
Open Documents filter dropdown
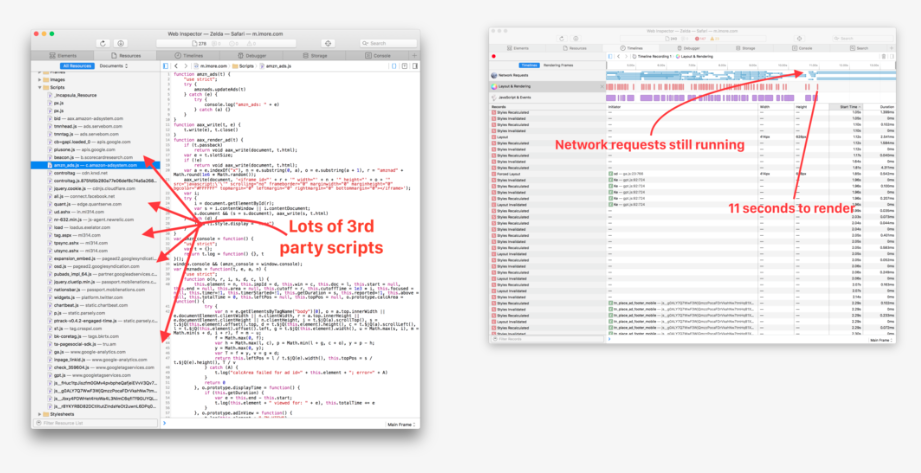(113, 66)
